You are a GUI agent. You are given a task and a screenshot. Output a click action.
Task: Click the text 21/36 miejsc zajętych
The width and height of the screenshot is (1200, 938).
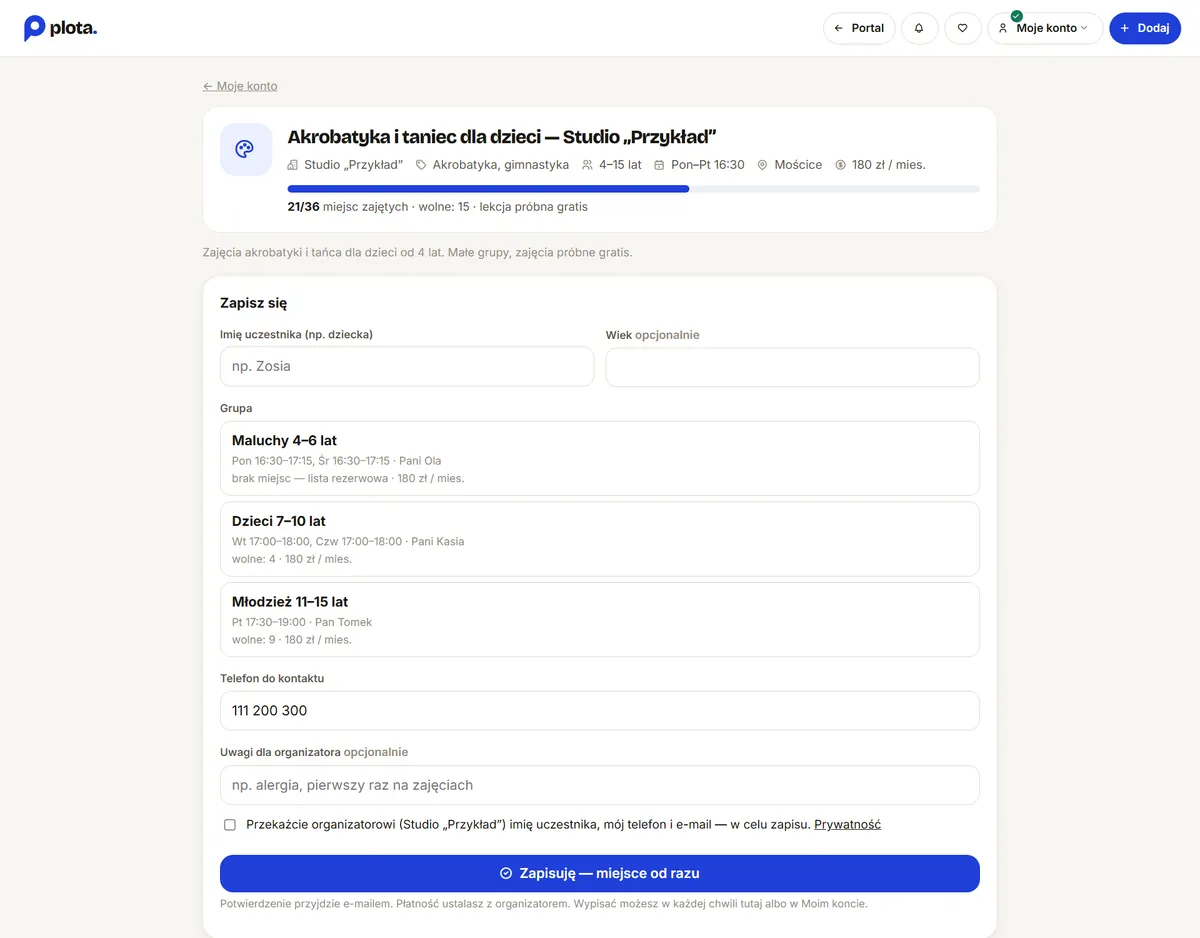348,207
